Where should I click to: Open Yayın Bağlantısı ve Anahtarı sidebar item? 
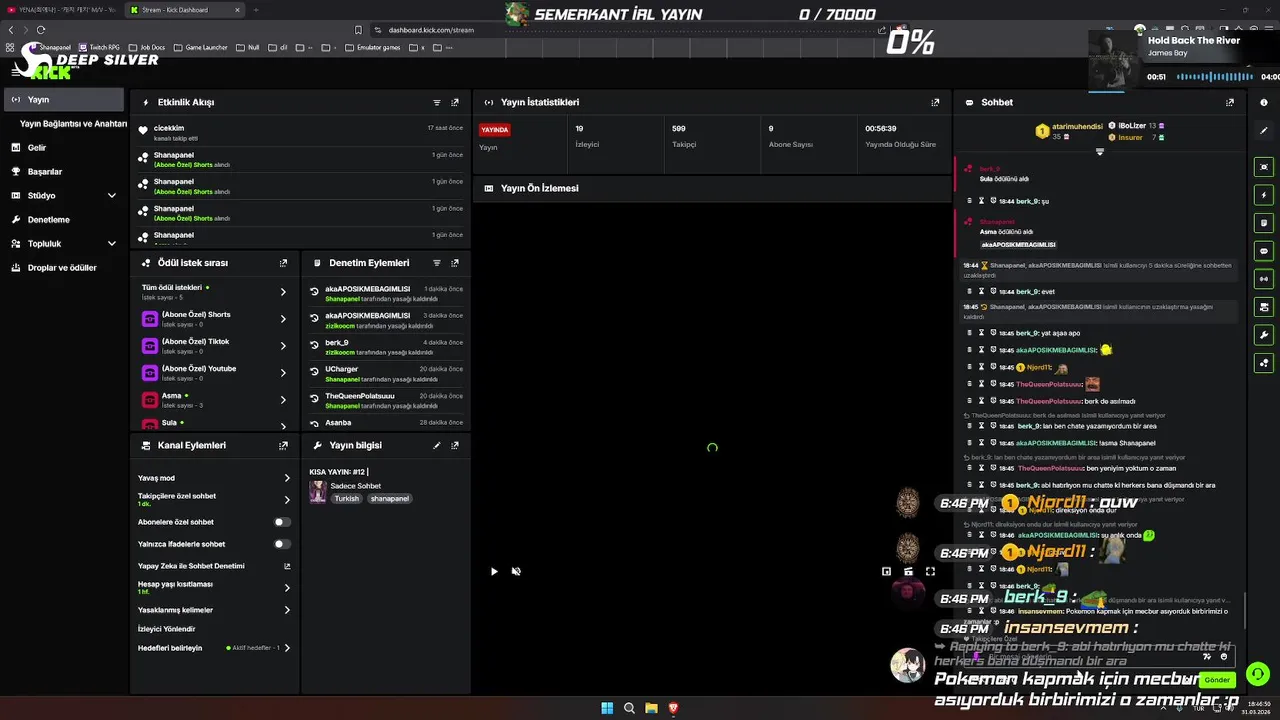[x=73, y=124]
